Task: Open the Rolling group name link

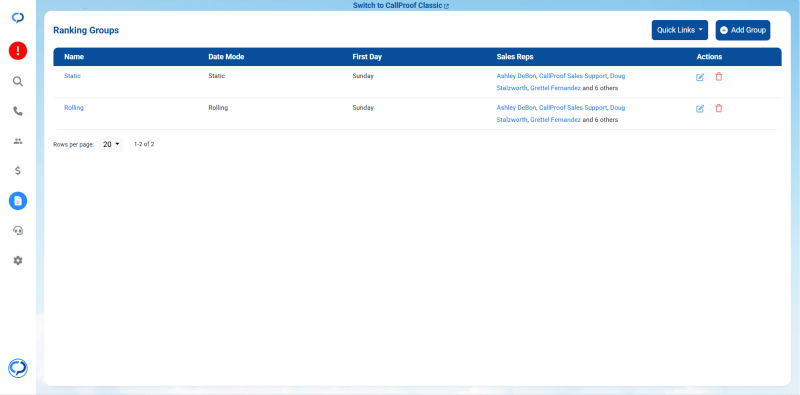Action: [x=74, y=108]
